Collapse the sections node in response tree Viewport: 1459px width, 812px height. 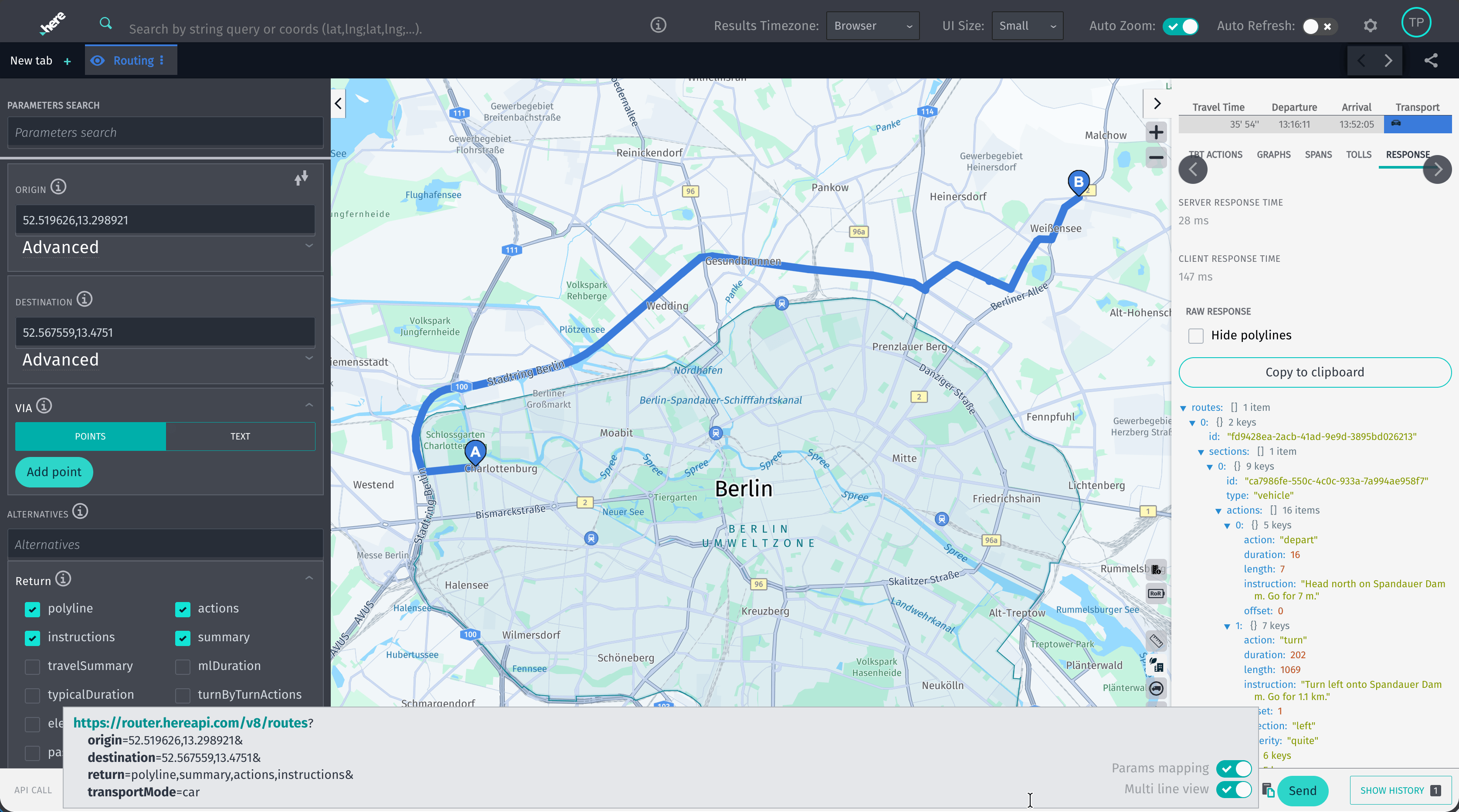click(x=1201, y=453)
